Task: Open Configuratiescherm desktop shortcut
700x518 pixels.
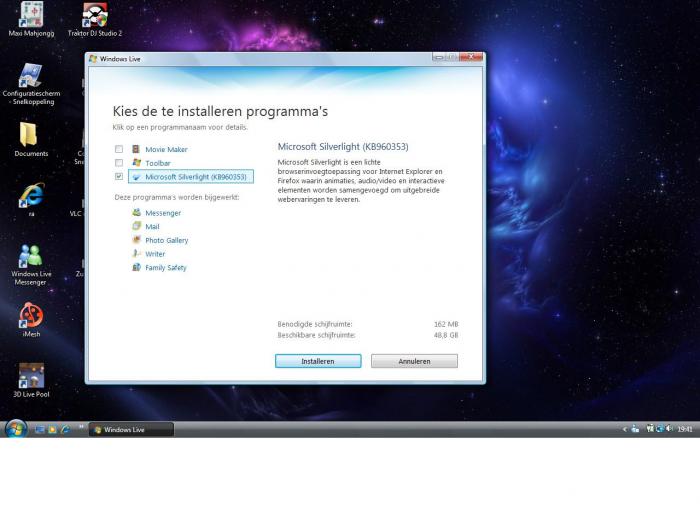Action: coord(31,84)
